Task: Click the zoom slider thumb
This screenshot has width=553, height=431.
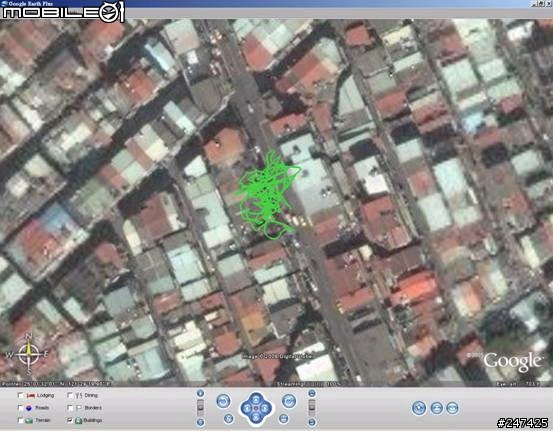Action: (200, 408)
